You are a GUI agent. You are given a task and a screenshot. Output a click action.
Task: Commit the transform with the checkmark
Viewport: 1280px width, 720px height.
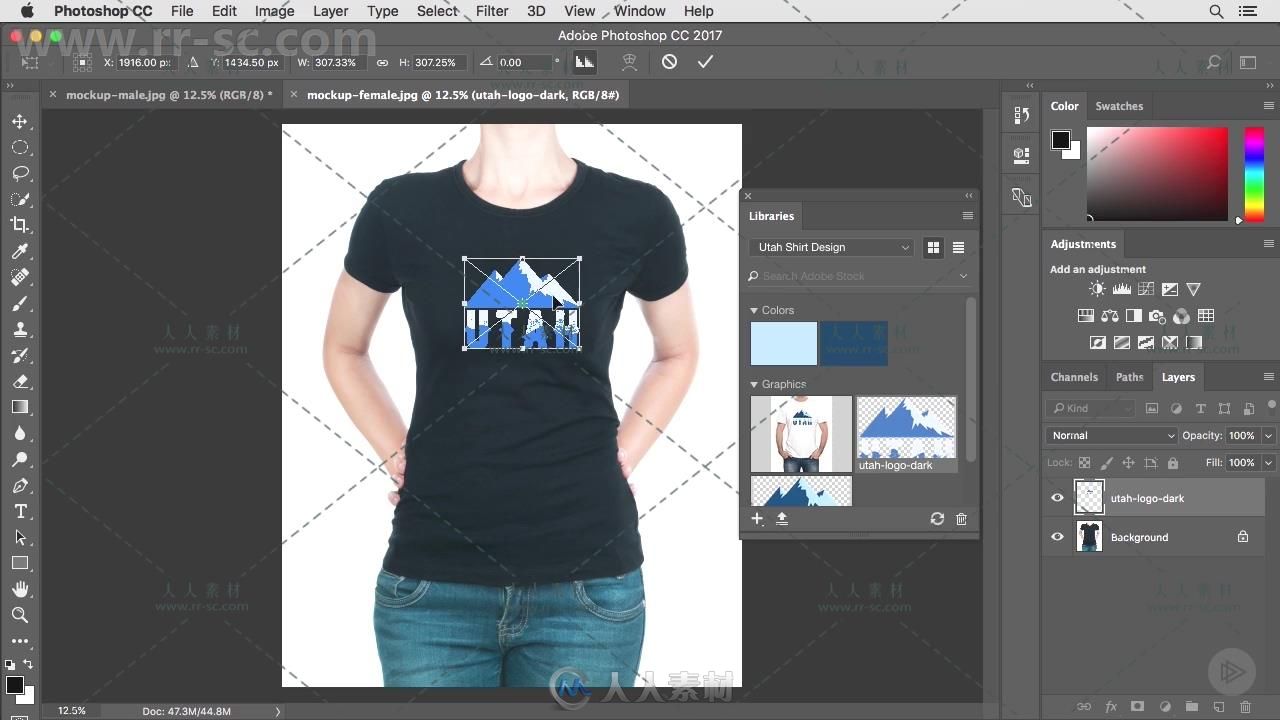pos(705,62)
